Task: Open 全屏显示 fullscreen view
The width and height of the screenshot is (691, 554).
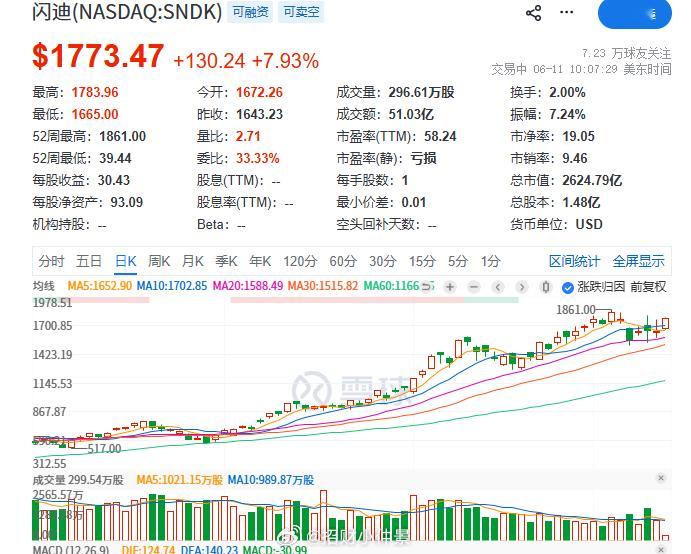Action: pos(639,261)
